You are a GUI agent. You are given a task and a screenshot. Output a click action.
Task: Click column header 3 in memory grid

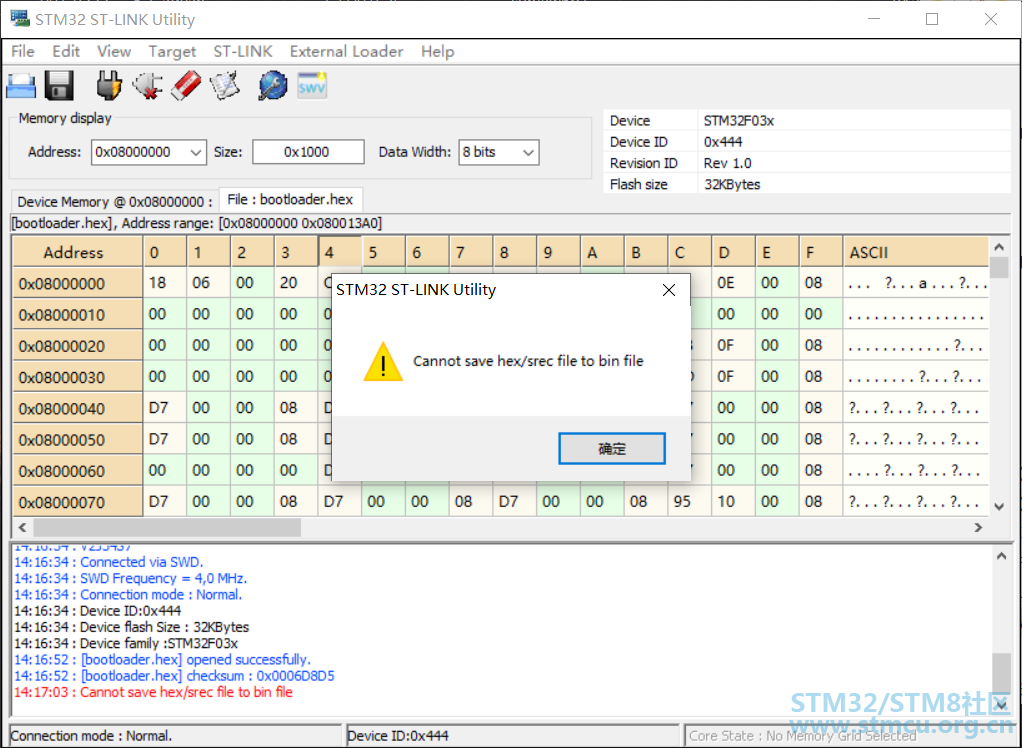tap(296, 252)
